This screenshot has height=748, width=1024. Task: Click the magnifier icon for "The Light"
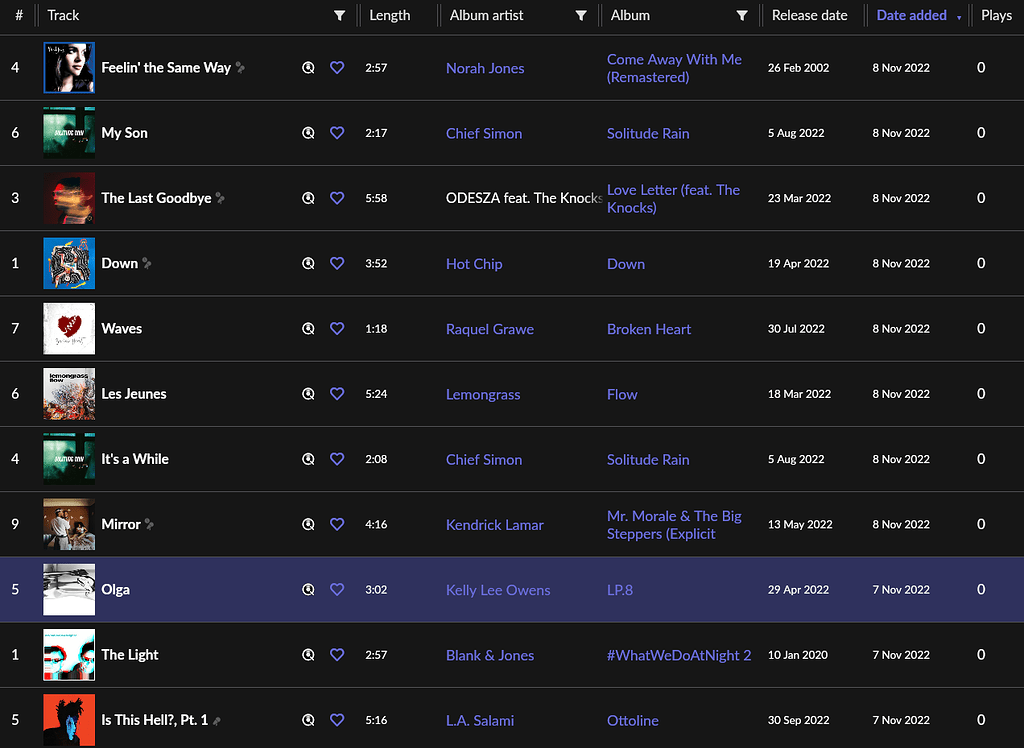307,654
